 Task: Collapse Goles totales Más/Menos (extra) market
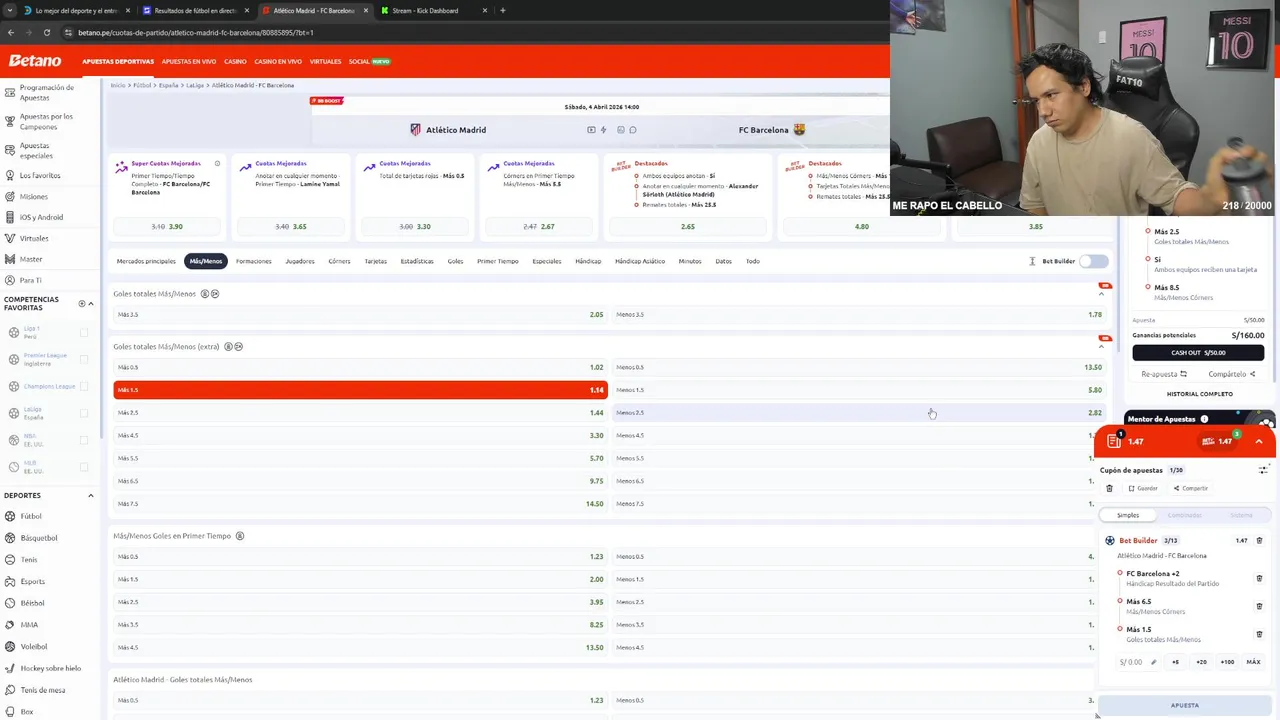[1102, 347]
